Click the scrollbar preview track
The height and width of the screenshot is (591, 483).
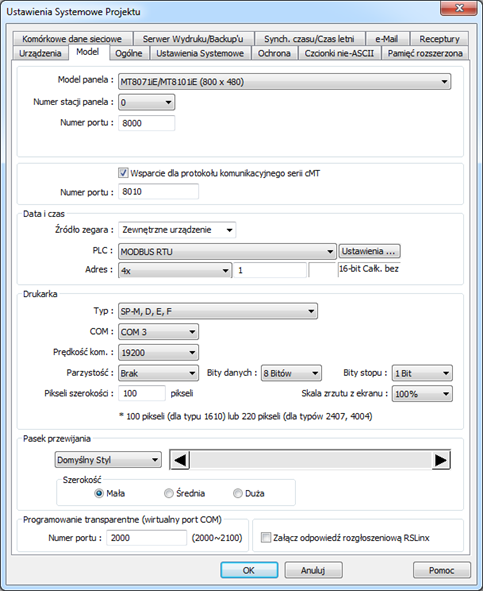coord(310,460)
